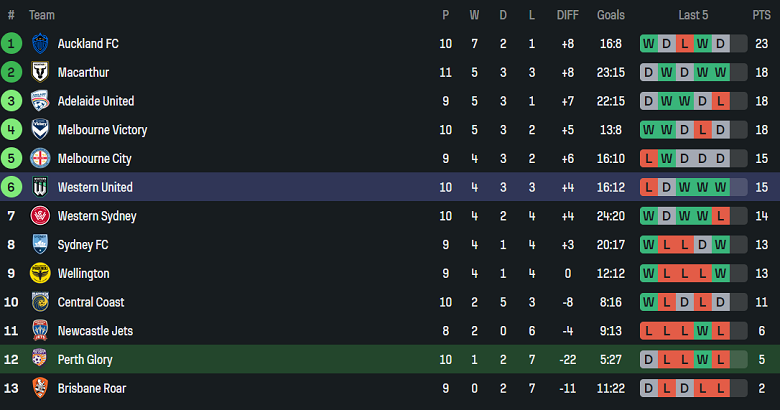
Task: Click Melbourne City's first red L badge
Action: 648,159
